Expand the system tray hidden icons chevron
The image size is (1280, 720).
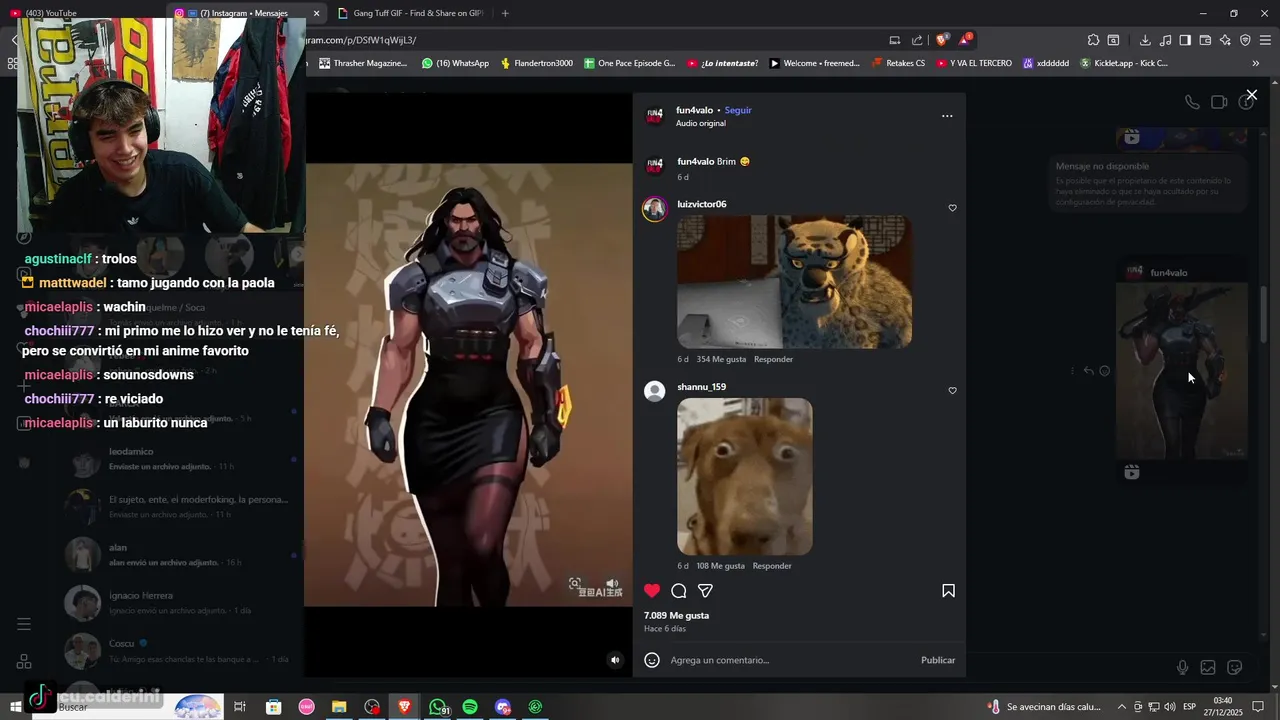(x=1121, y=707)
